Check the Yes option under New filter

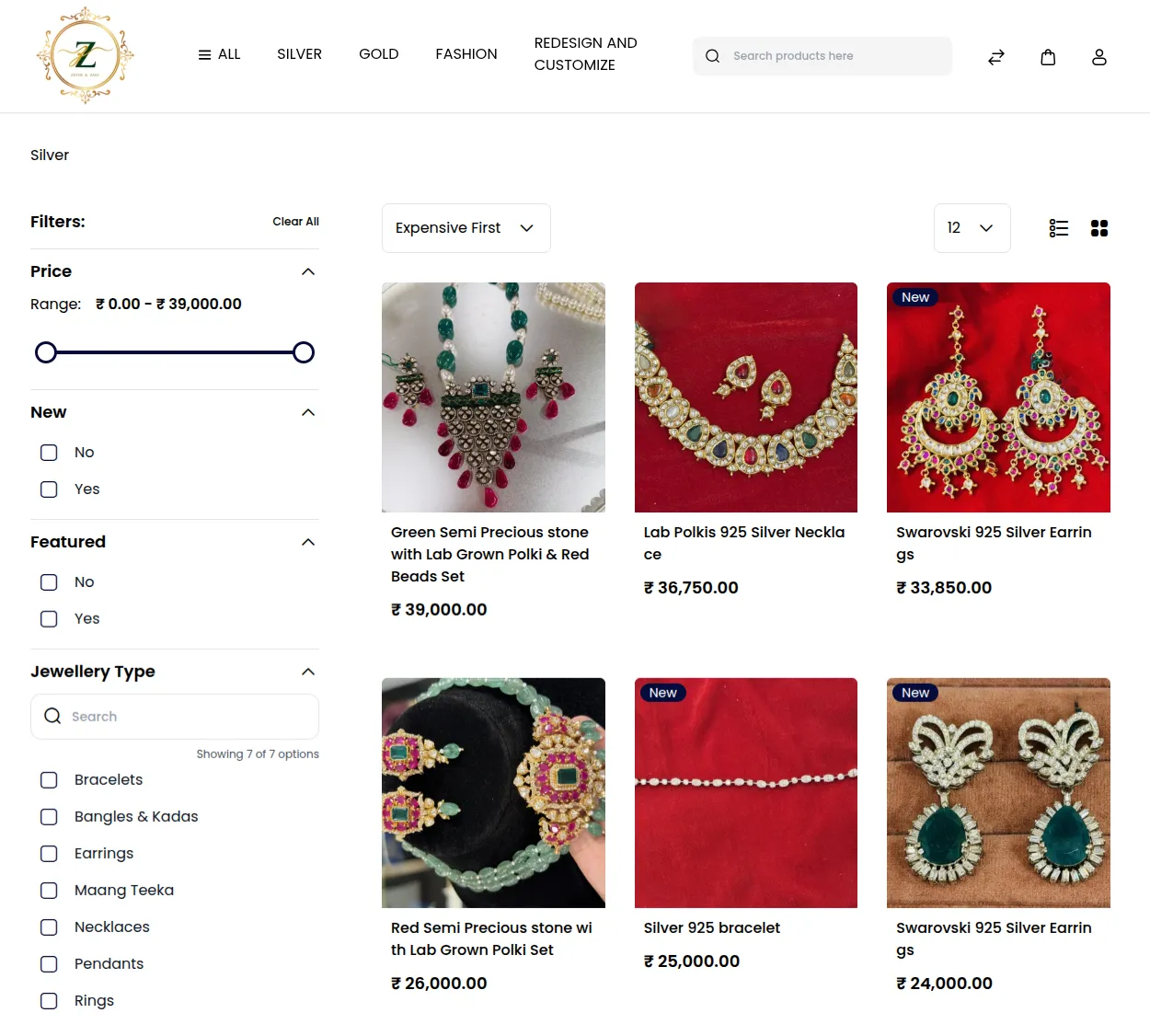[x=48, y=489]
